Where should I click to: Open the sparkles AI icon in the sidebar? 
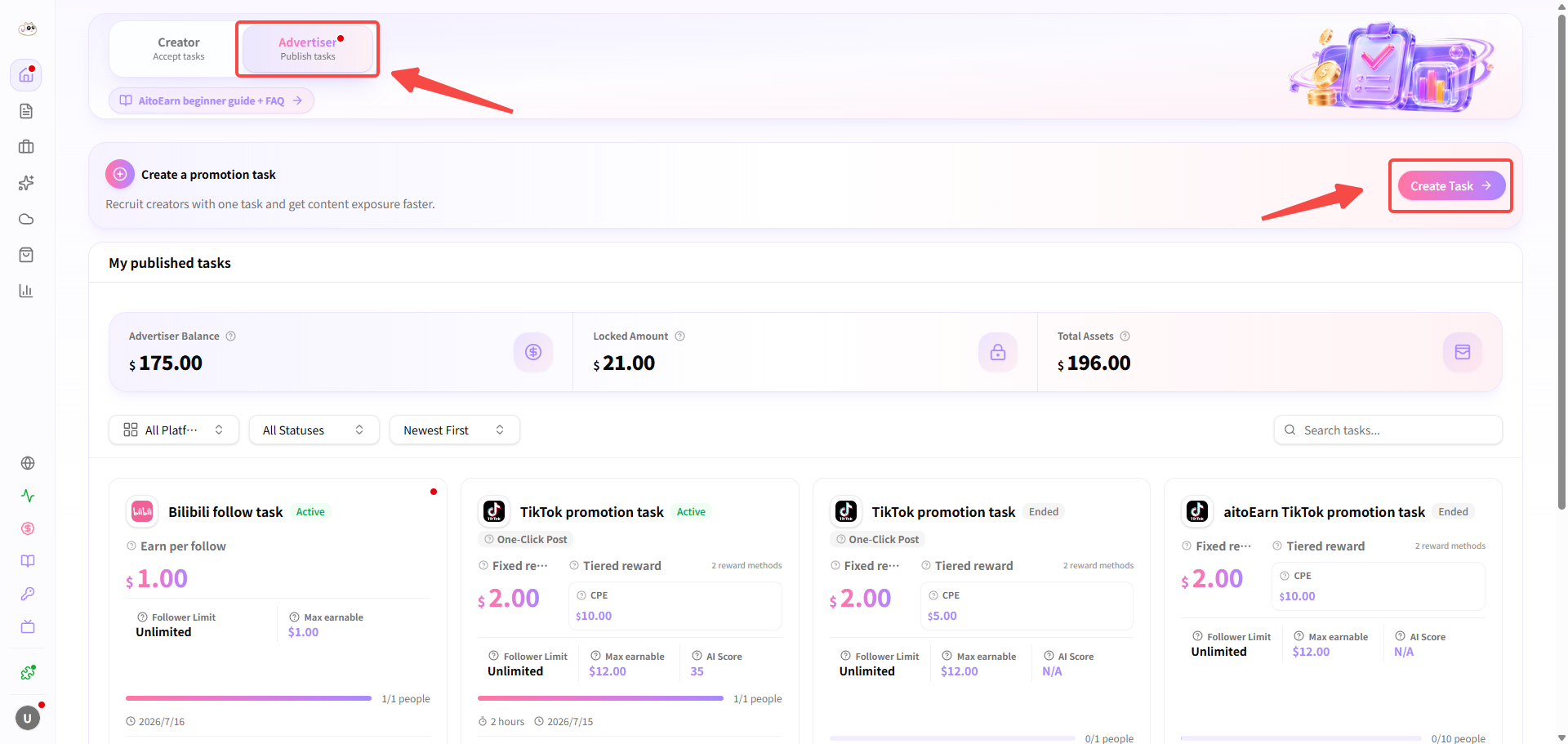point(26,183)
